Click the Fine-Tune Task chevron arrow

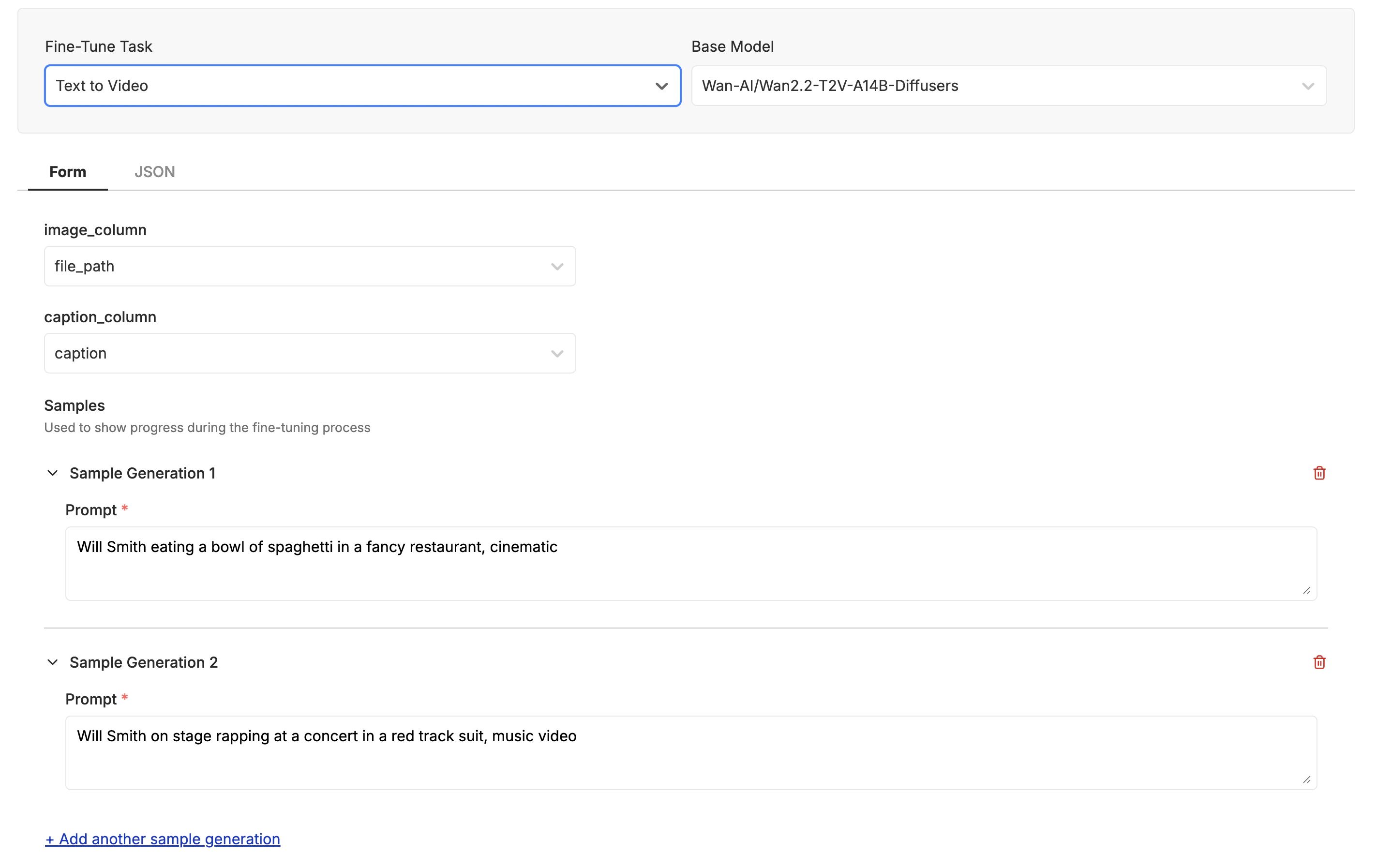click(x=661, y=86)
